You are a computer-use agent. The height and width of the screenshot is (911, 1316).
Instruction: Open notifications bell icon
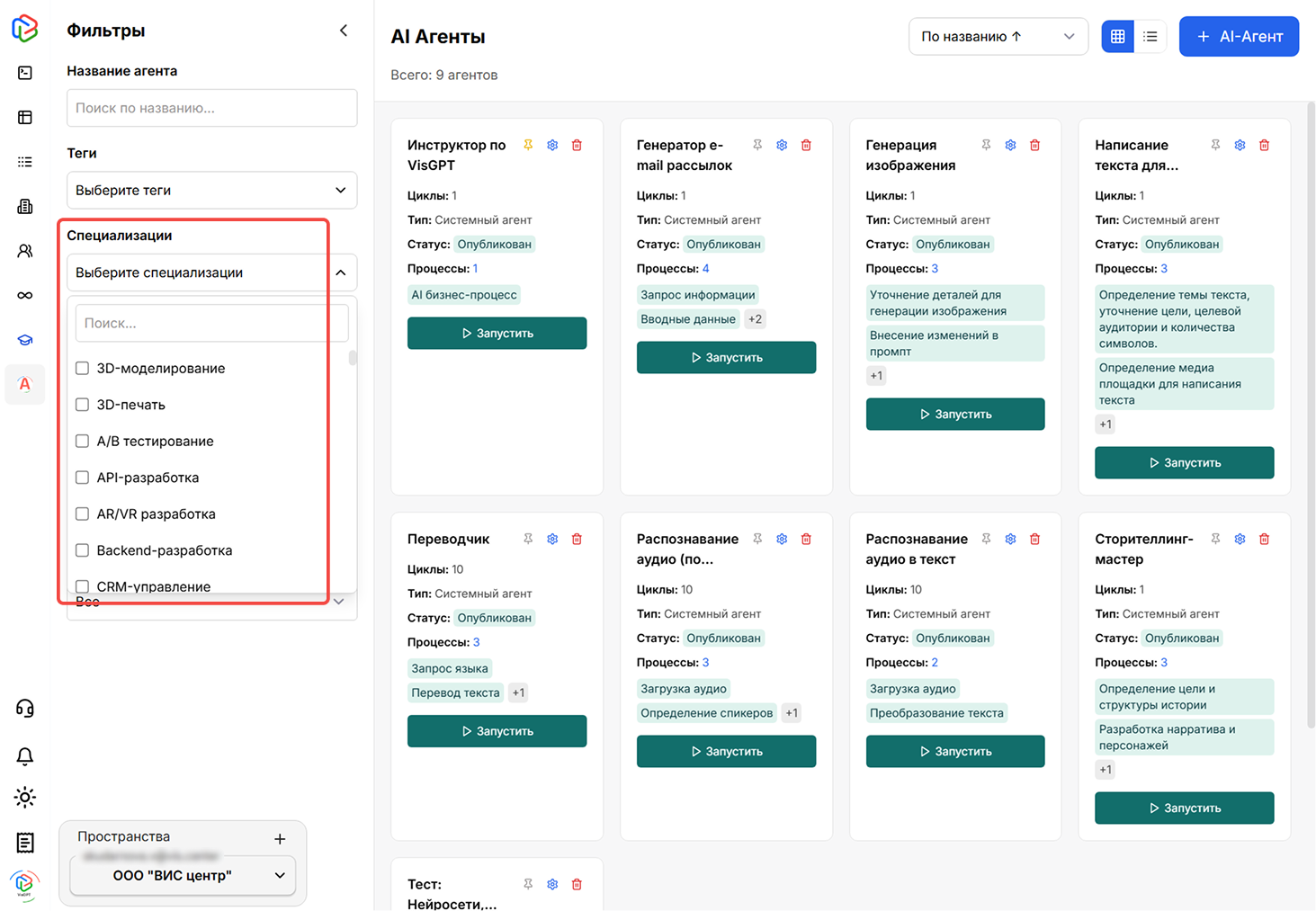(25, 755)
